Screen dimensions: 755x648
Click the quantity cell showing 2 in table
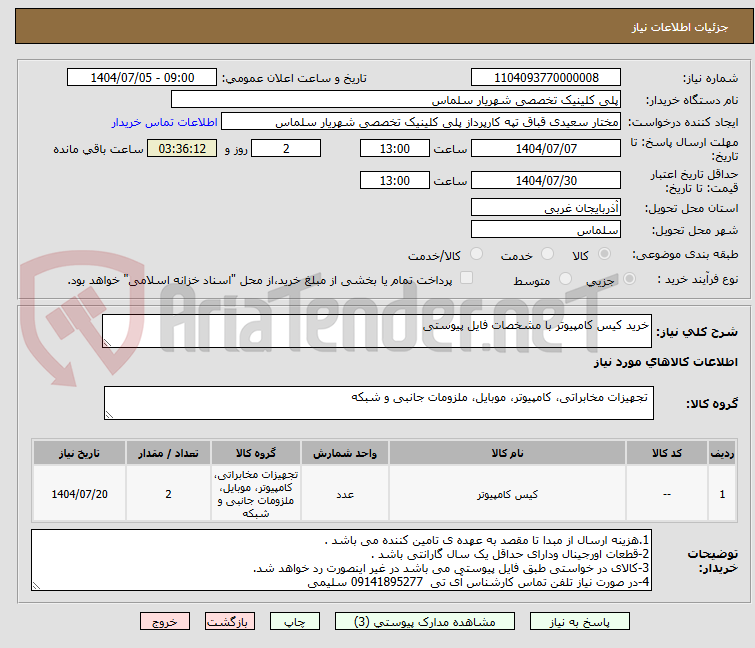point(168,494)
